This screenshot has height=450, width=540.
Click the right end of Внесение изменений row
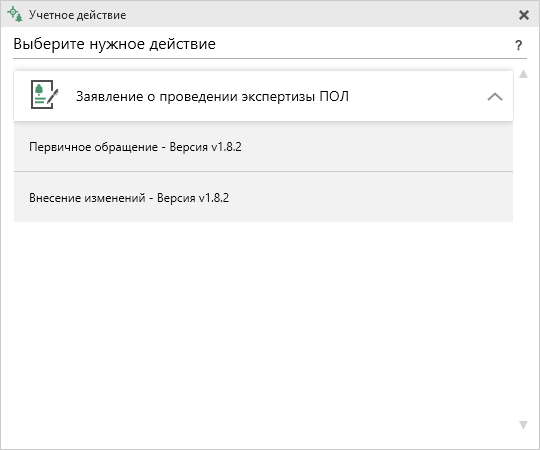pos(482,197)
